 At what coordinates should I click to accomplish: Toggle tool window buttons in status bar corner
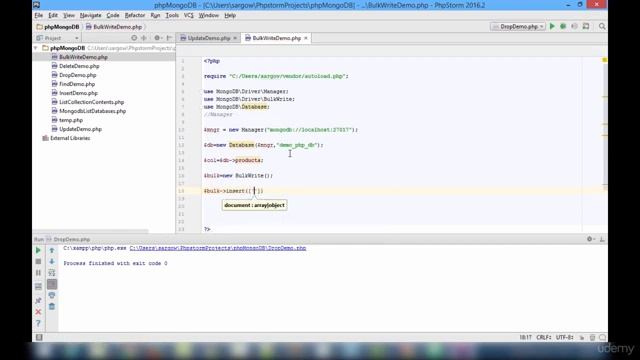pyautogui.click(x=39, y=337)
